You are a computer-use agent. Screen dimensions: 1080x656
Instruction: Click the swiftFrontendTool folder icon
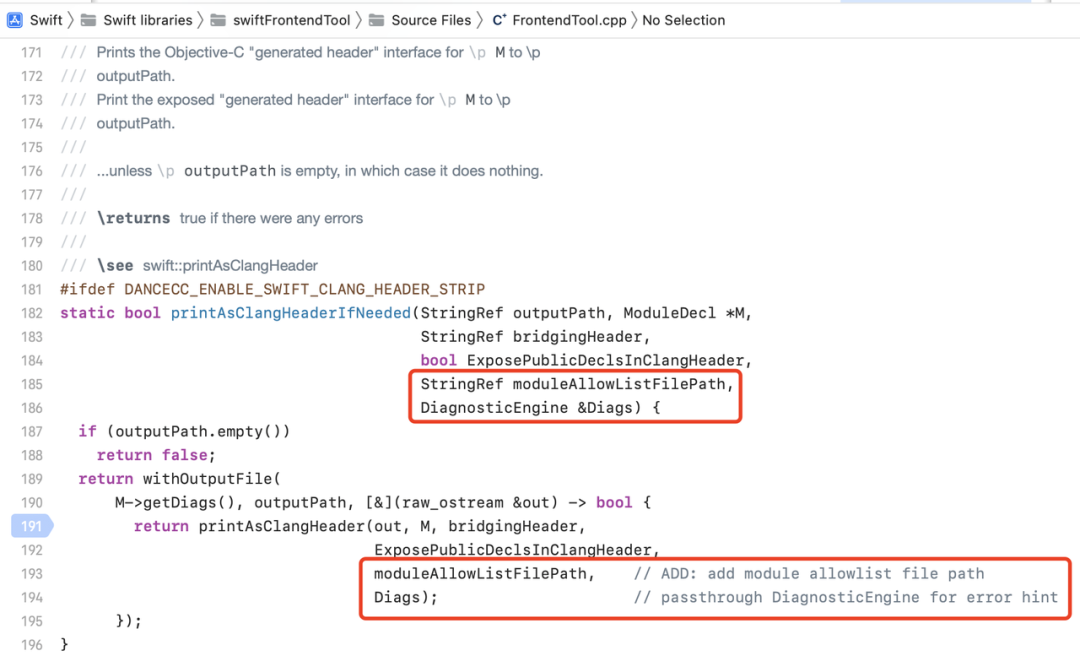(218, 20)
